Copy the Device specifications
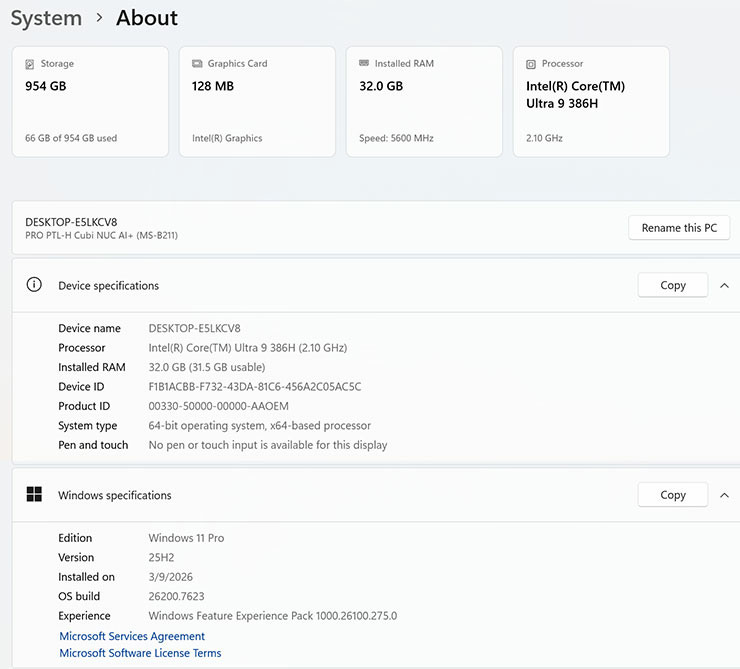The width and height of the screenshot is (740, 669). [673, 285]
